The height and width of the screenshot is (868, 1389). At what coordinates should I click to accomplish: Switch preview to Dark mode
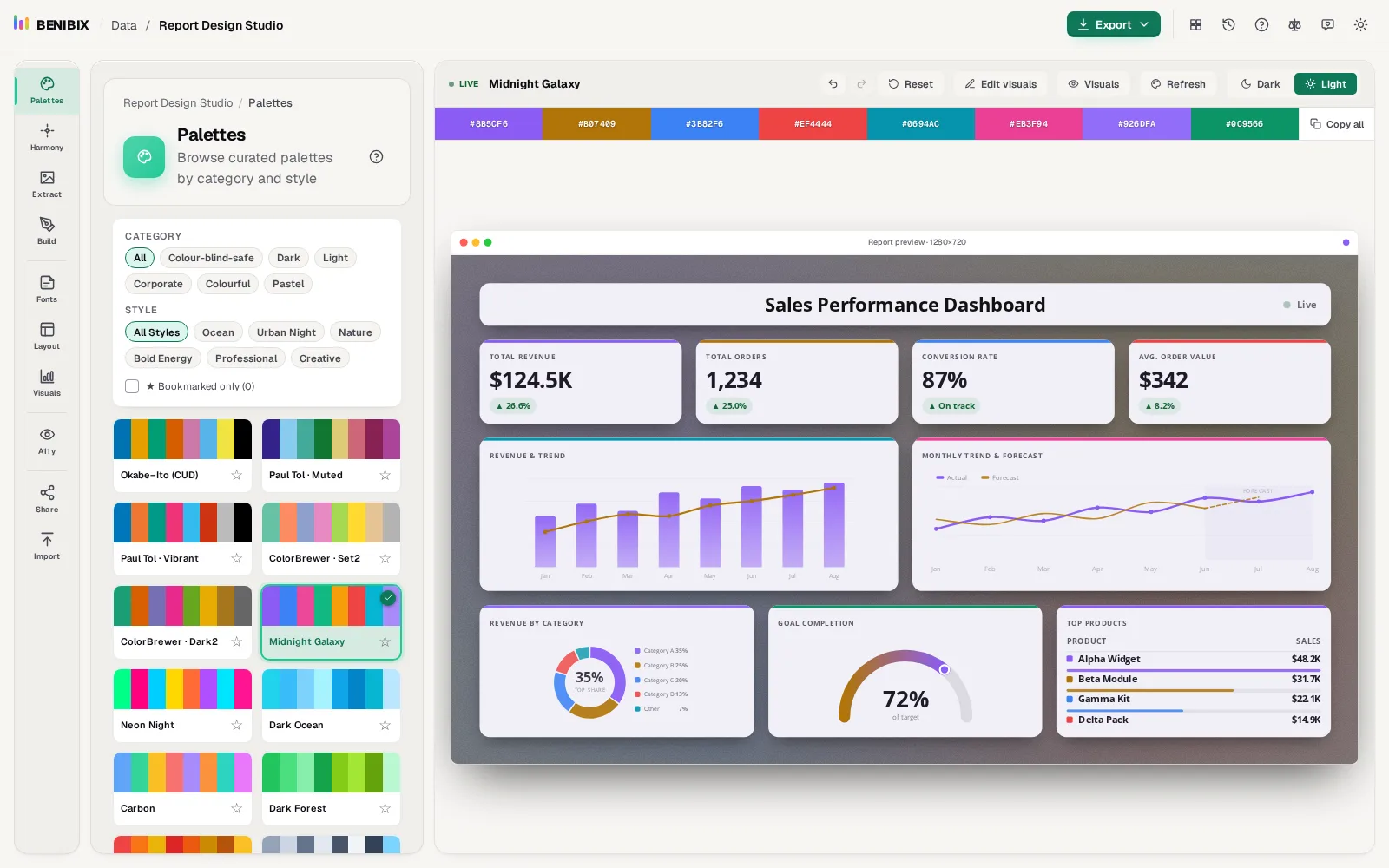(x=1260, y=84)
